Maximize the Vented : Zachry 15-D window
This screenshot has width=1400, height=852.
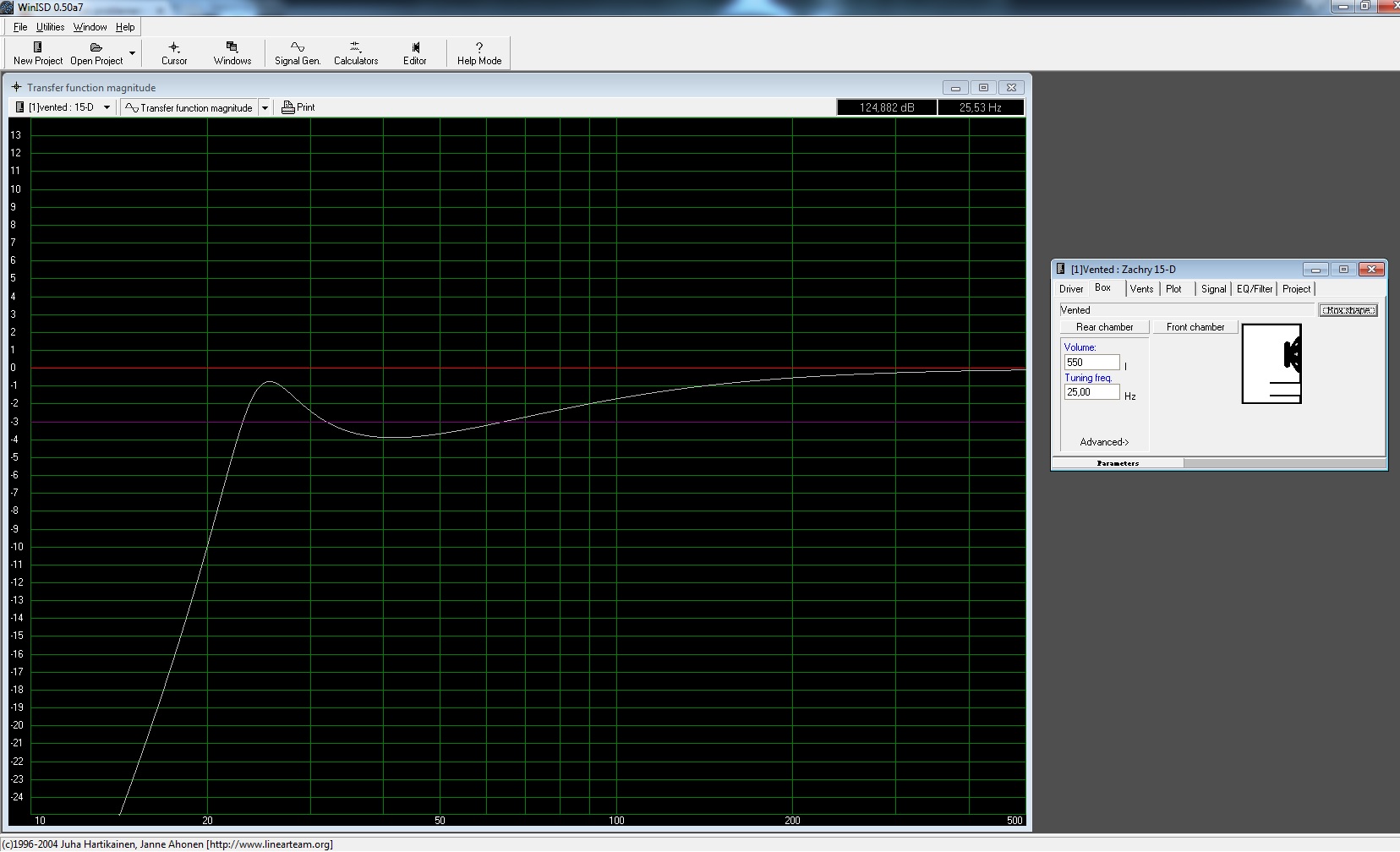1343,270
